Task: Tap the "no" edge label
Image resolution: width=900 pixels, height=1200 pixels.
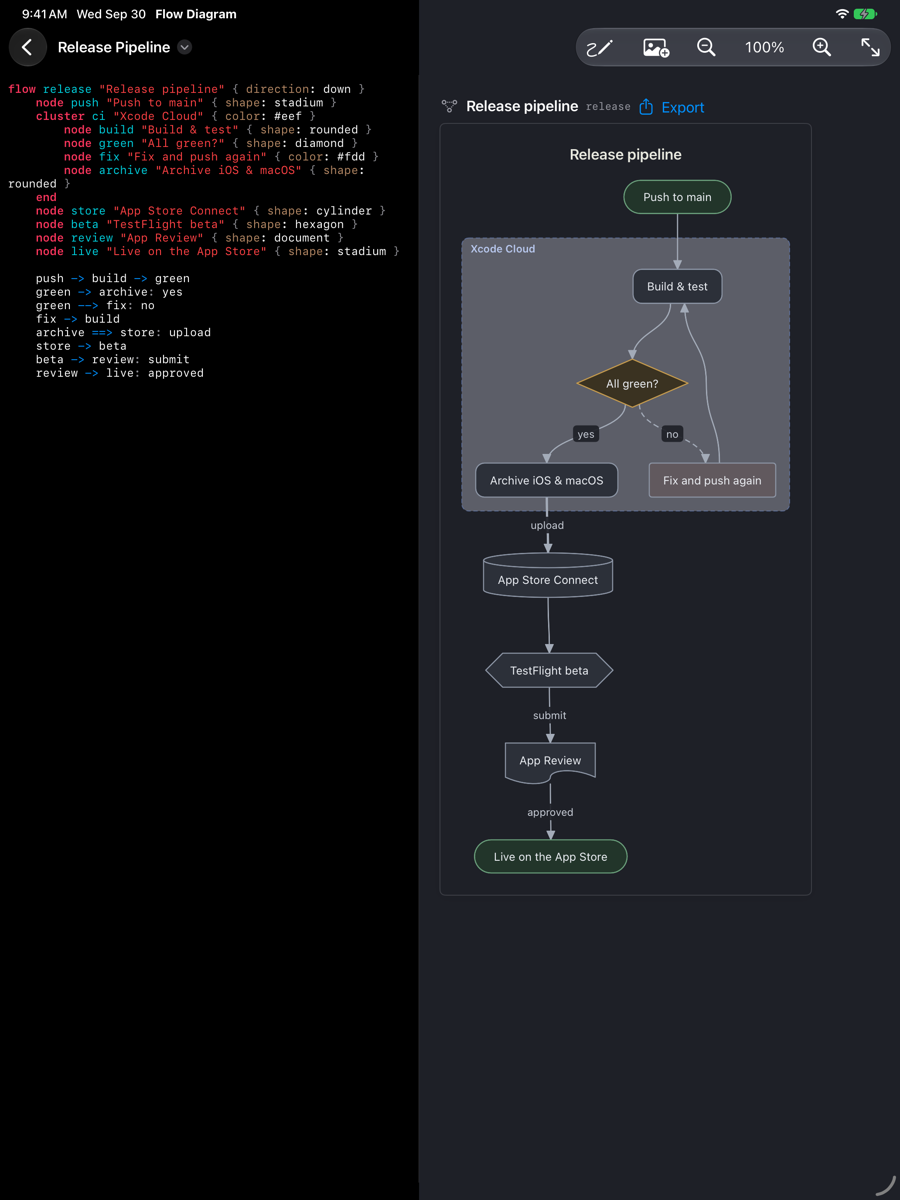Action: click(x=672, y=434)
